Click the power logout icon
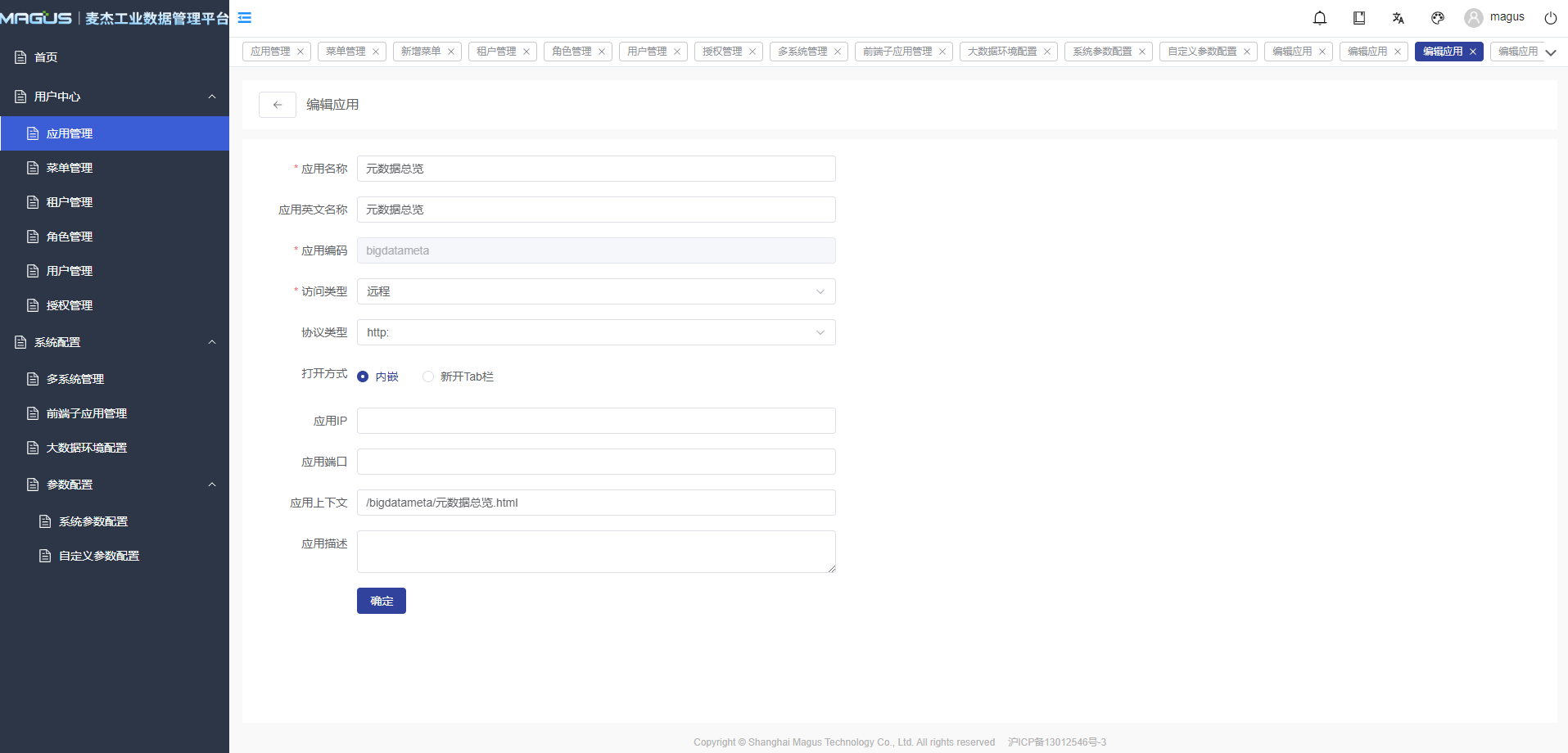The width and height of the screenshot is (1568, 753). click(x=1550, y=18)
